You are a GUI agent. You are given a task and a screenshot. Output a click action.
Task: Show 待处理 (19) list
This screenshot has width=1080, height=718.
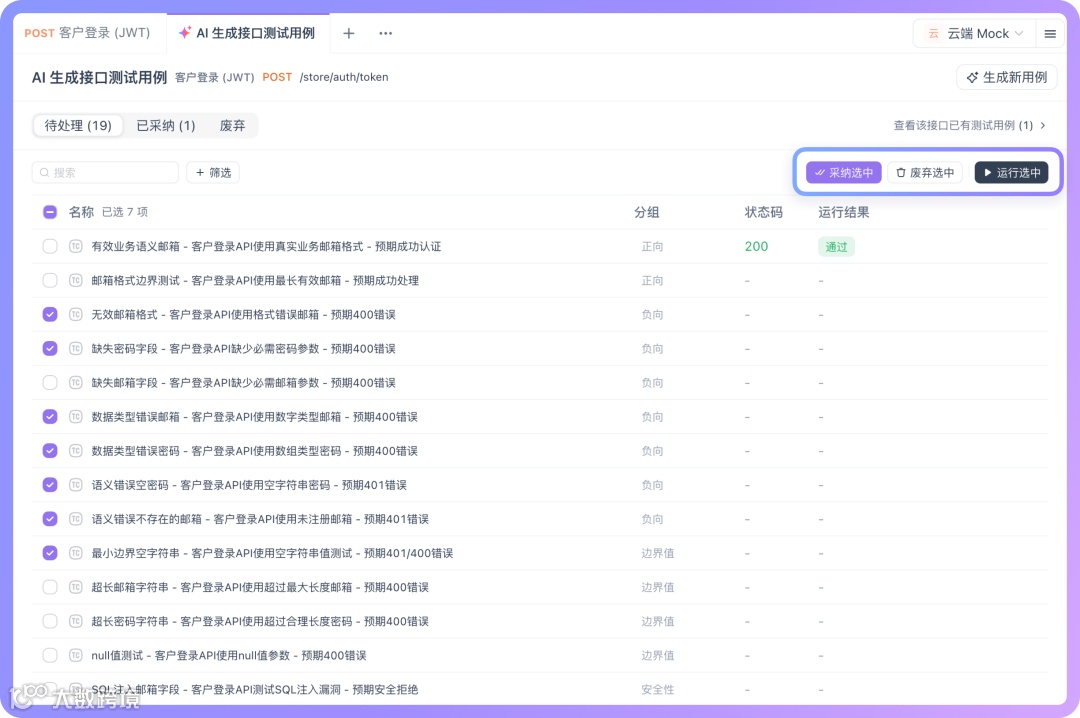pyautogui.click(x=78, y=125)
